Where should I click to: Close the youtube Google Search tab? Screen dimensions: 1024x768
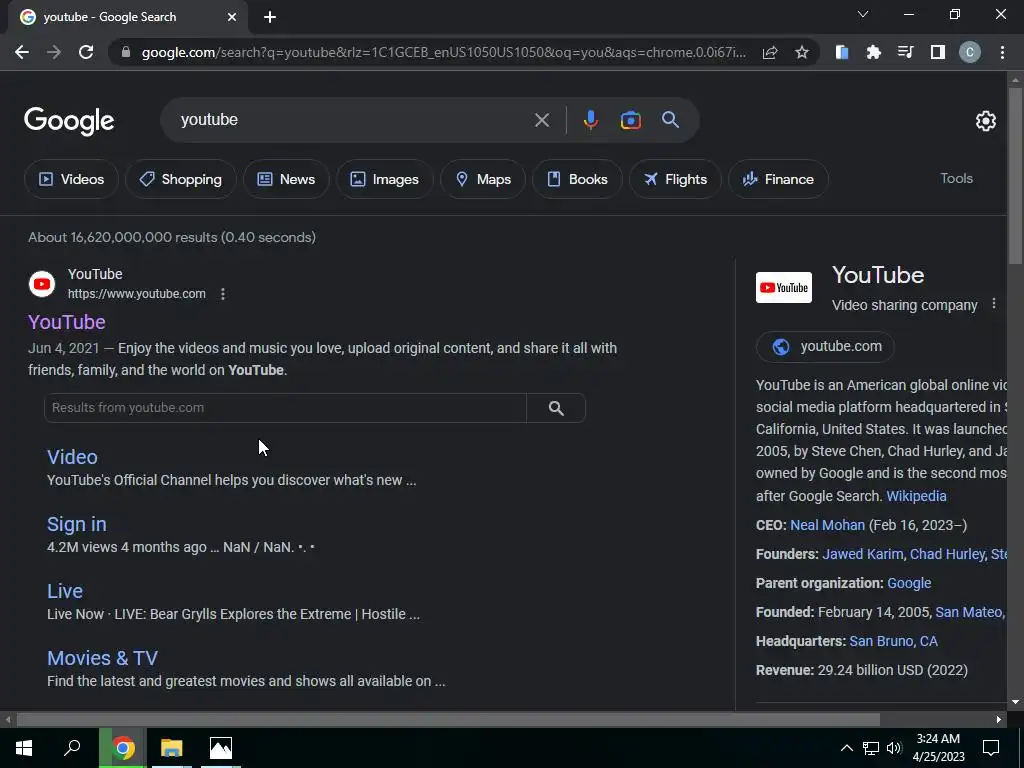[232, 17]
